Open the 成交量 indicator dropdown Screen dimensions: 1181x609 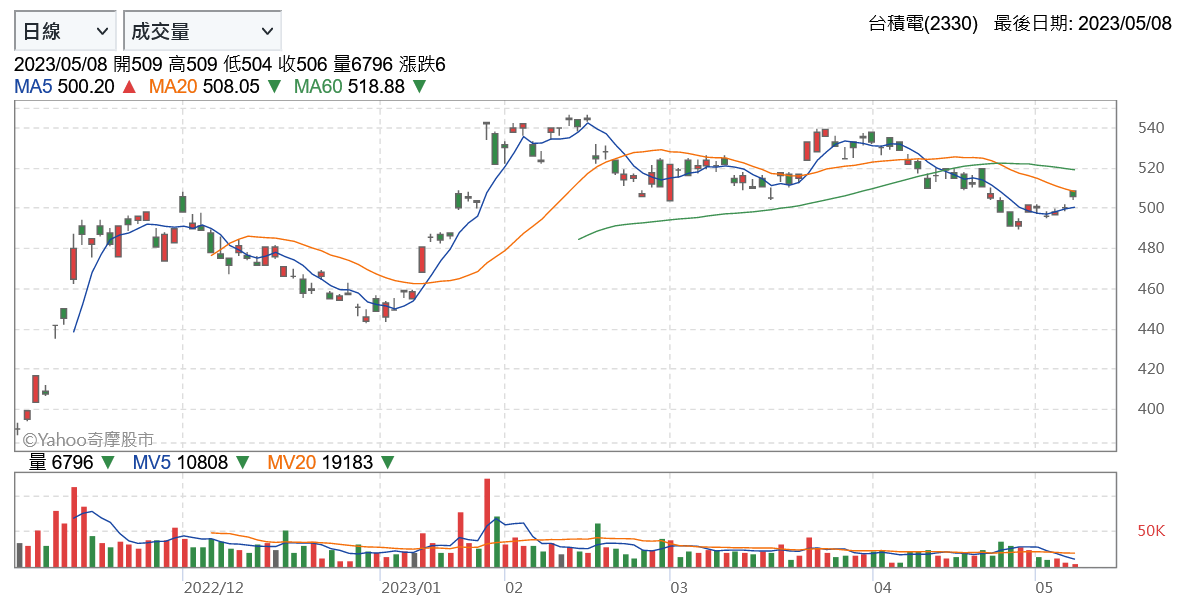tap(202, 31)
